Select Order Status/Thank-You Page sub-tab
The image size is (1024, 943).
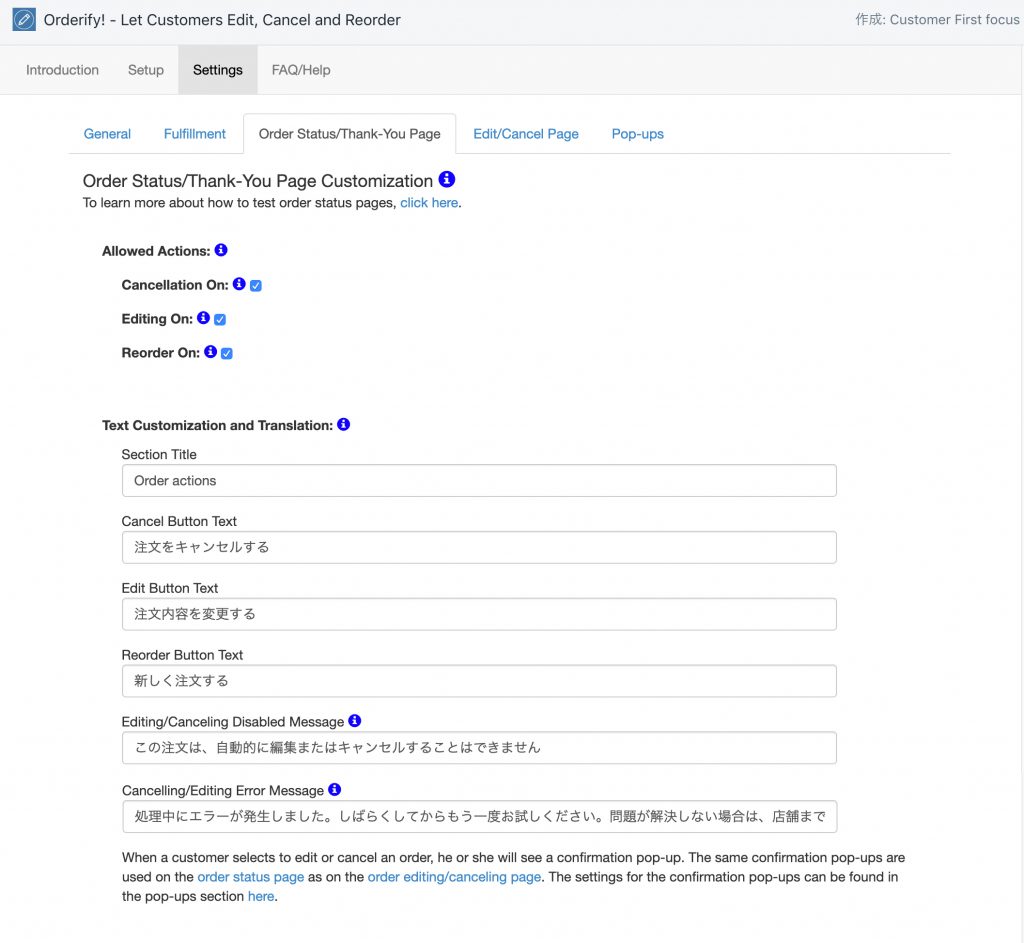coord(349,134)
